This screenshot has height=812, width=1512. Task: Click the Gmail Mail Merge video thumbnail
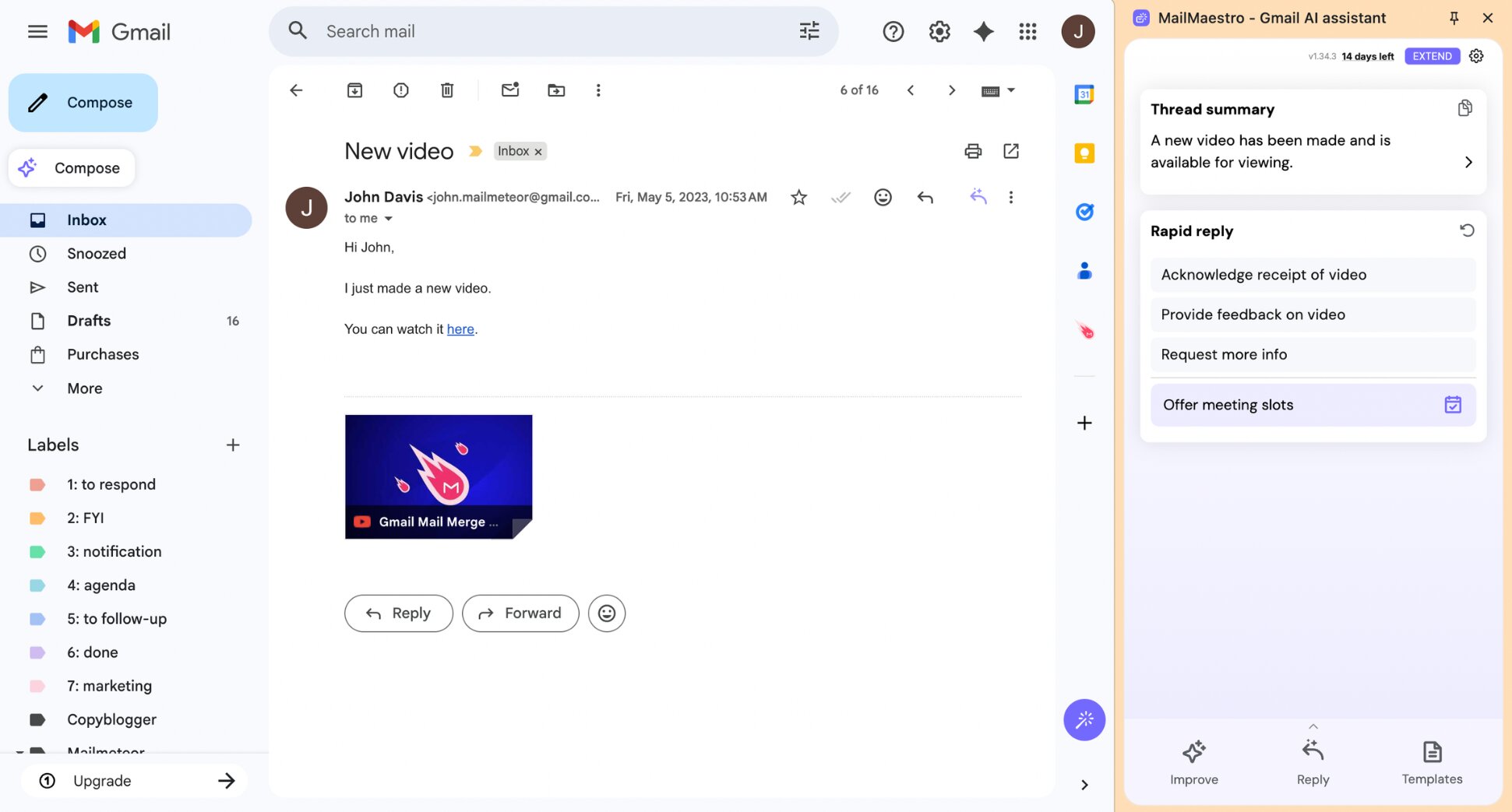click(439, 476)
